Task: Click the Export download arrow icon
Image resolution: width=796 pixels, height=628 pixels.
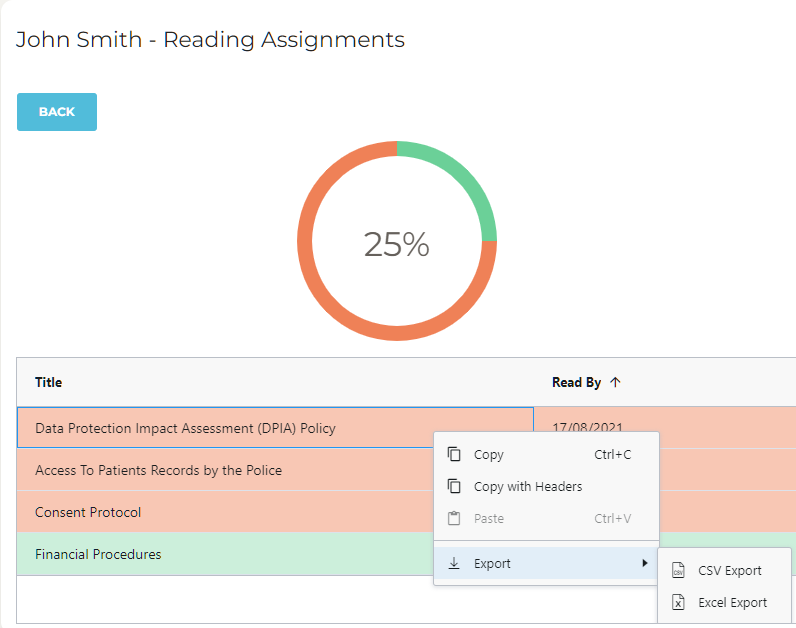Action: pyautogui.click(x=454, y=563)
